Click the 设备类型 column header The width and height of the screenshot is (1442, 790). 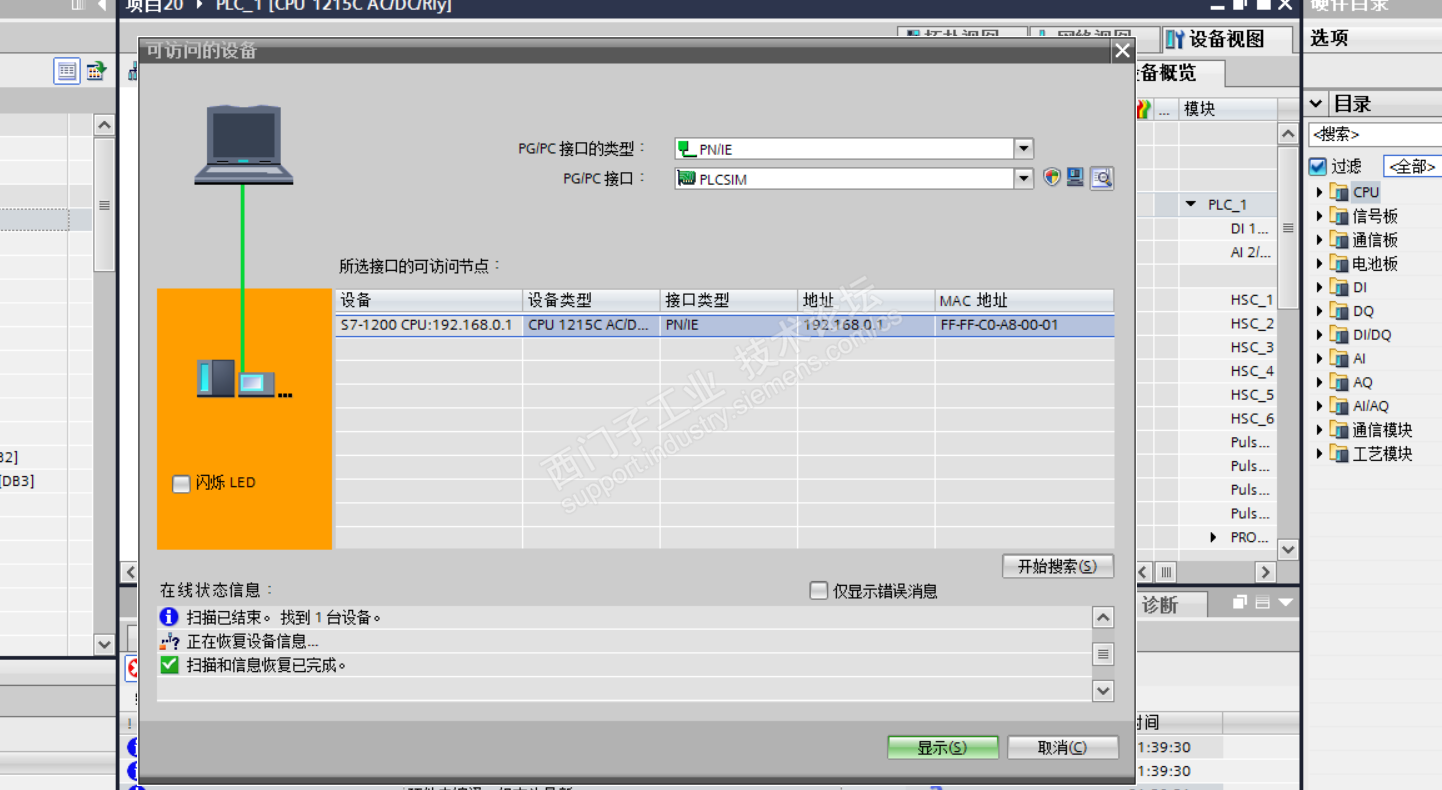point(591,300)
